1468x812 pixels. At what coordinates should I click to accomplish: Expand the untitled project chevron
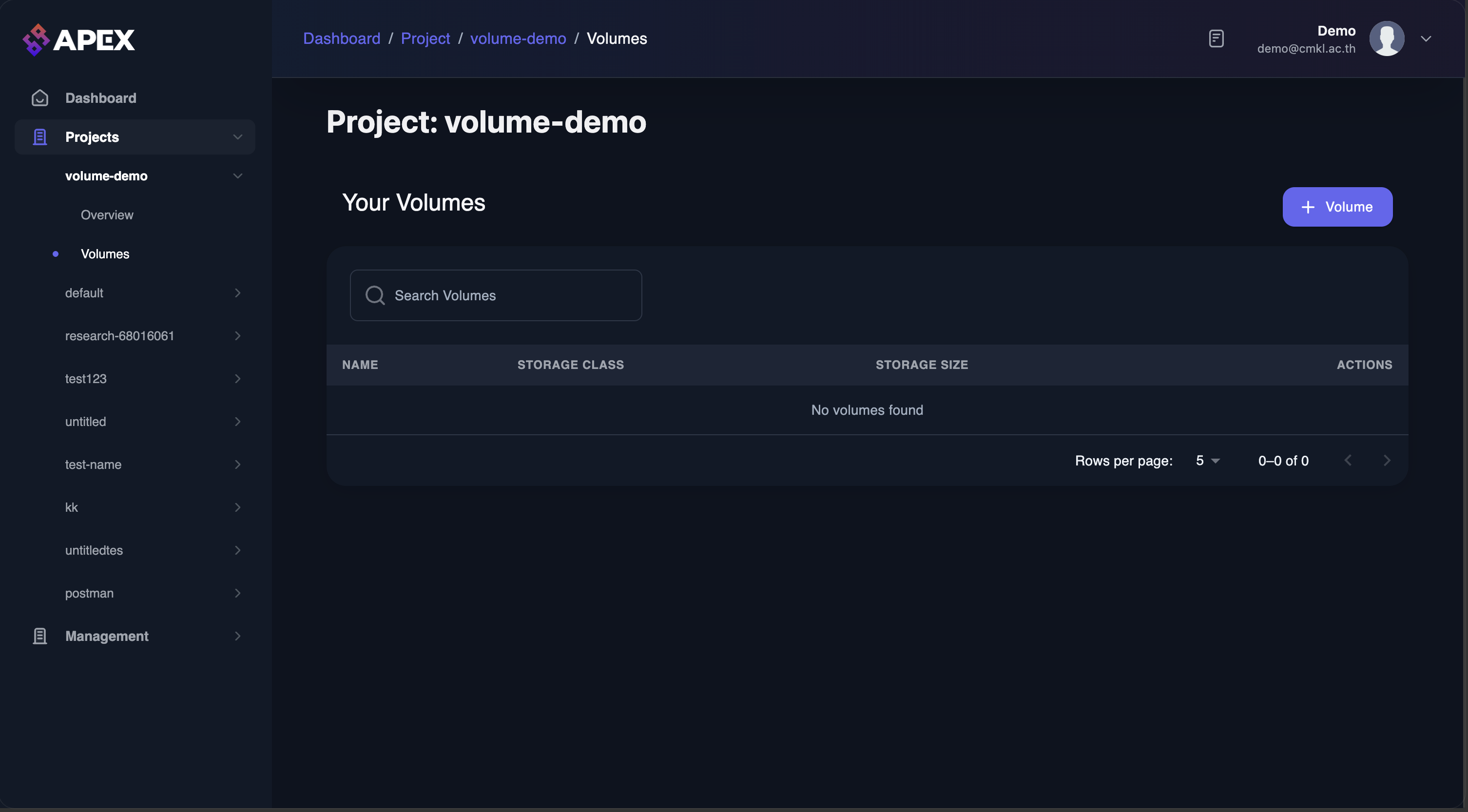[x=238, y=422]
